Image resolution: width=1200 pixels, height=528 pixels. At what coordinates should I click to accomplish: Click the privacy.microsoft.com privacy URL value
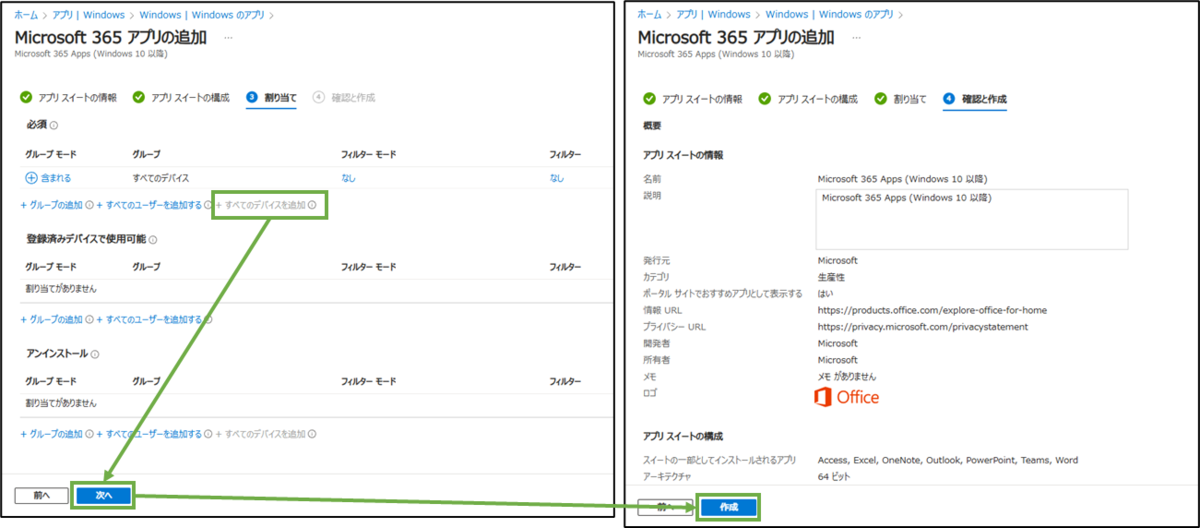(923, 326)
